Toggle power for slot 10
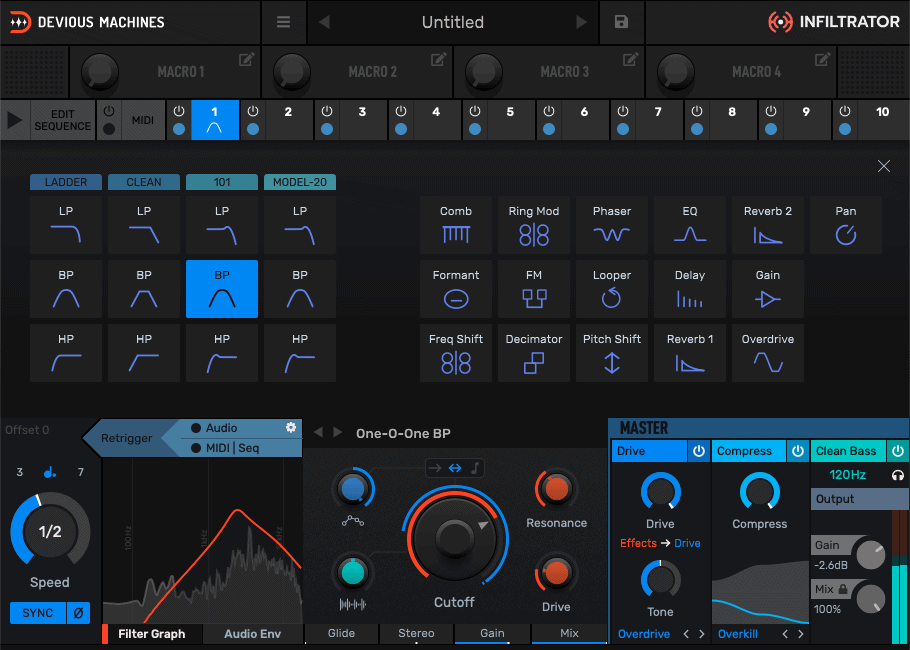Screen dimensions: 910x650 click(x=845, y=110)
